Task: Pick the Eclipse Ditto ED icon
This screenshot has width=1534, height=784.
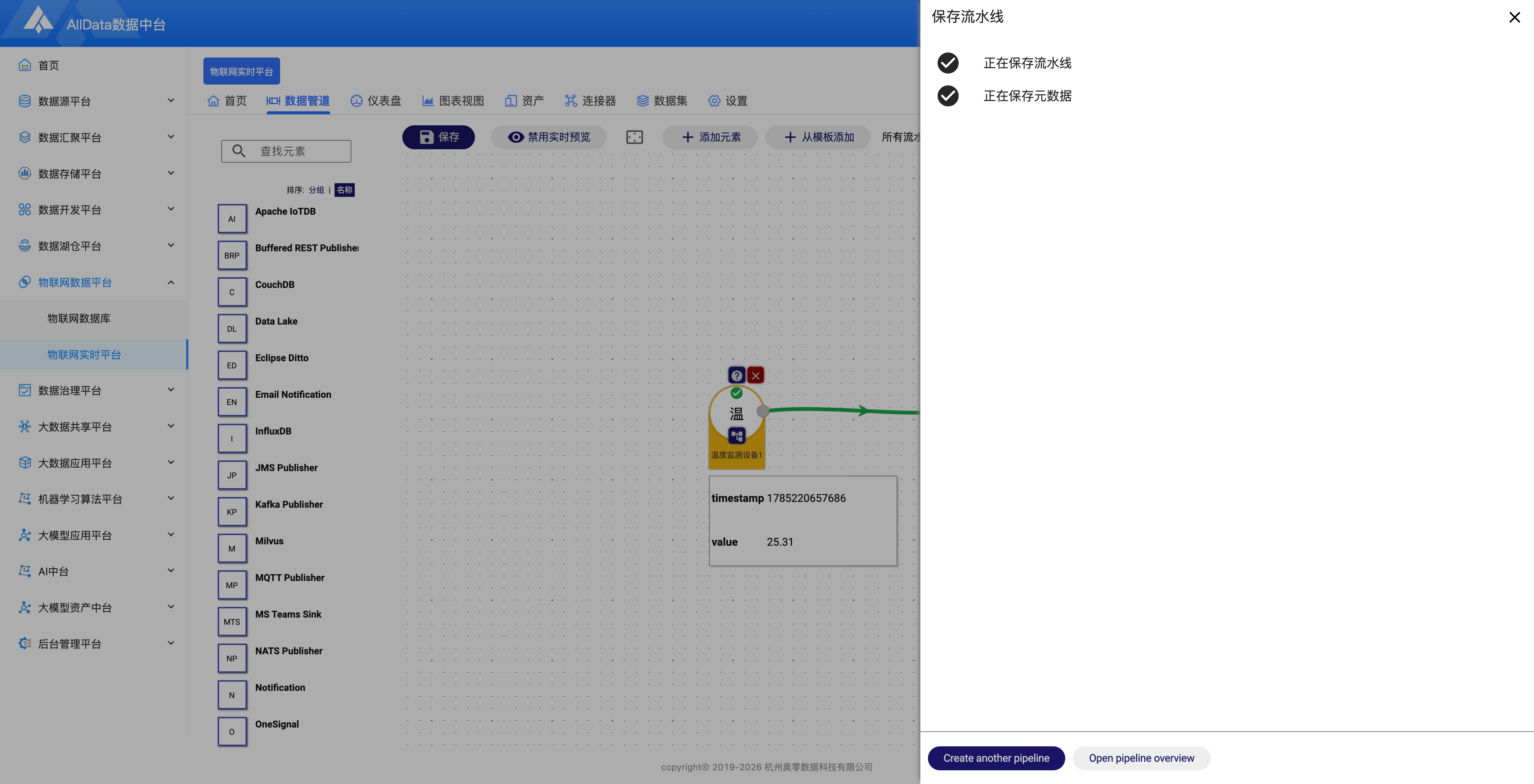Action: coord(232,366)
